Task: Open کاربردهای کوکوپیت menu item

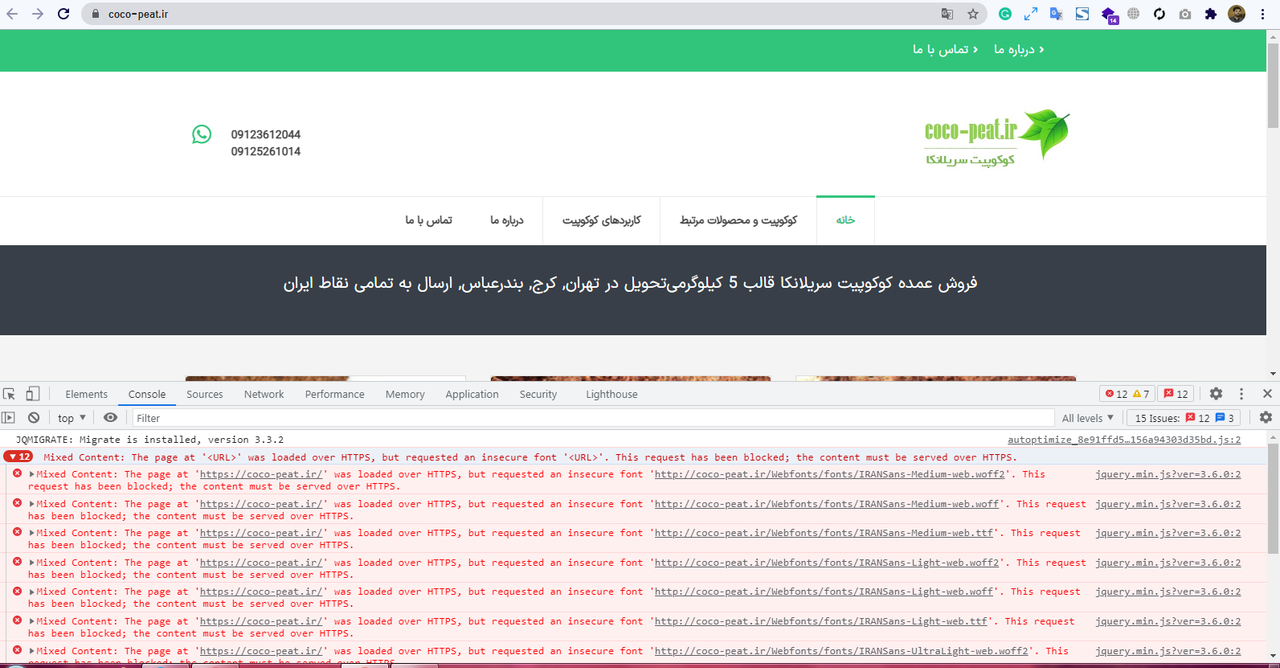Action: (601, 220)
